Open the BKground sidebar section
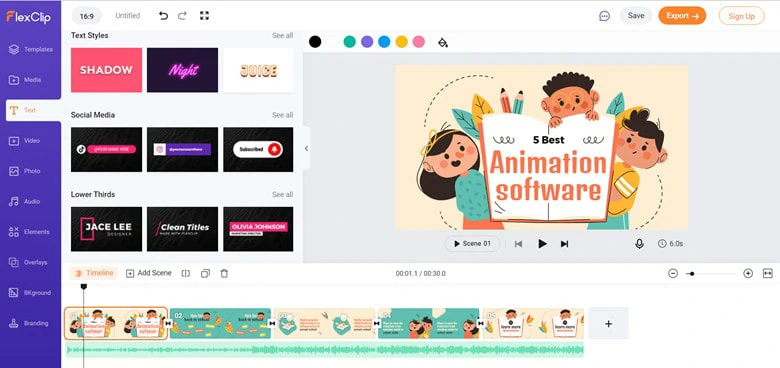This screenshot has width=780, height=368. click(x=30, y=292)
